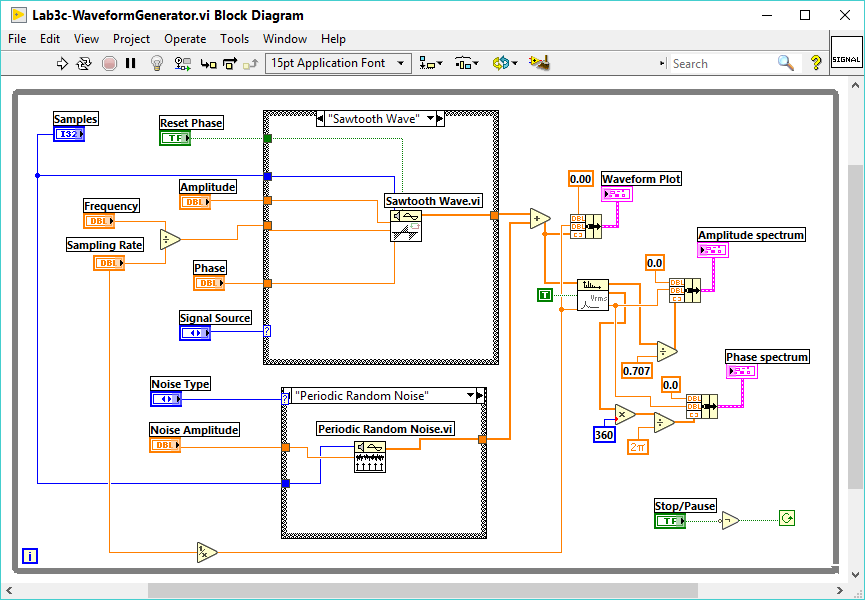The image size is (865, 600).
Task: Toggle the Reset Phase boolean constant
Action: (x=175, y=137)
